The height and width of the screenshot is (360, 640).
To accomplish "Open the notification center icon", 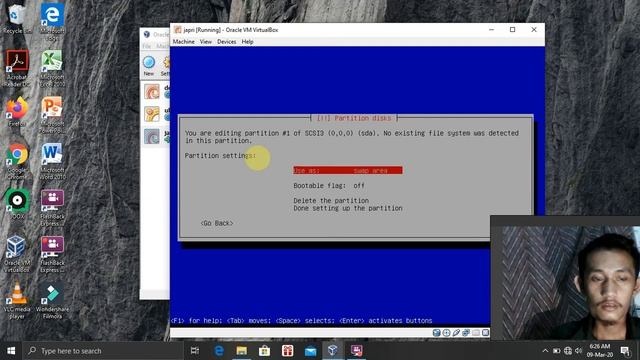I will click(x=625, y=351).
